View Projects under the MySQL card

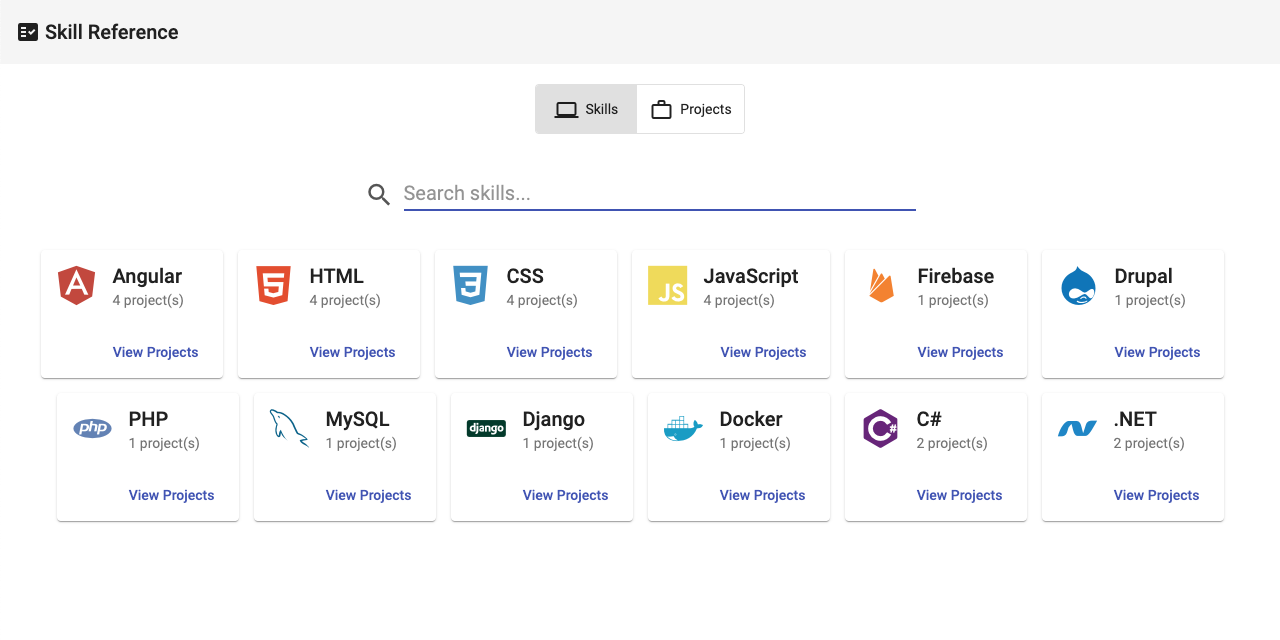click(368, 495)
